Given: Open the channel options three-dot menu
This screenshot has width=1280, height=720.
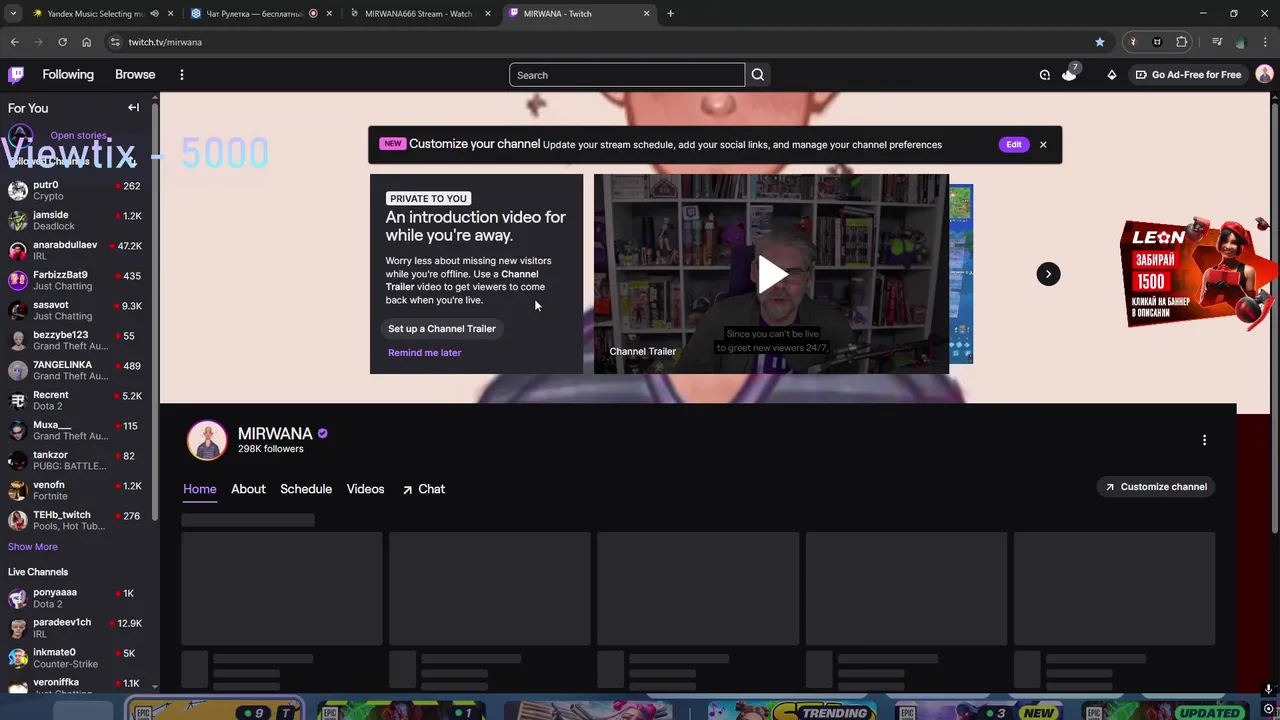Looking at the screenshot, I should 1204,440.
